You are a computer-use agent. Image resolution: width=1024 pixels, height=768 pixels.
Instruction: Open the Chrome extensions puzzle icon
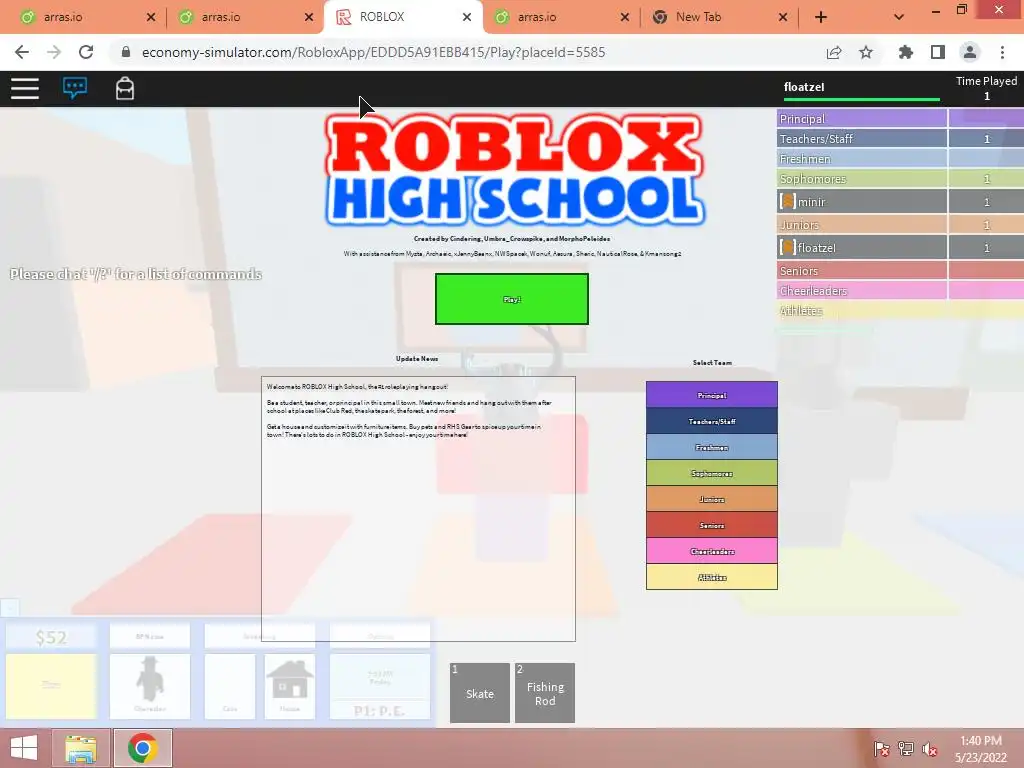pyautogui.click(x=905, y=52)
